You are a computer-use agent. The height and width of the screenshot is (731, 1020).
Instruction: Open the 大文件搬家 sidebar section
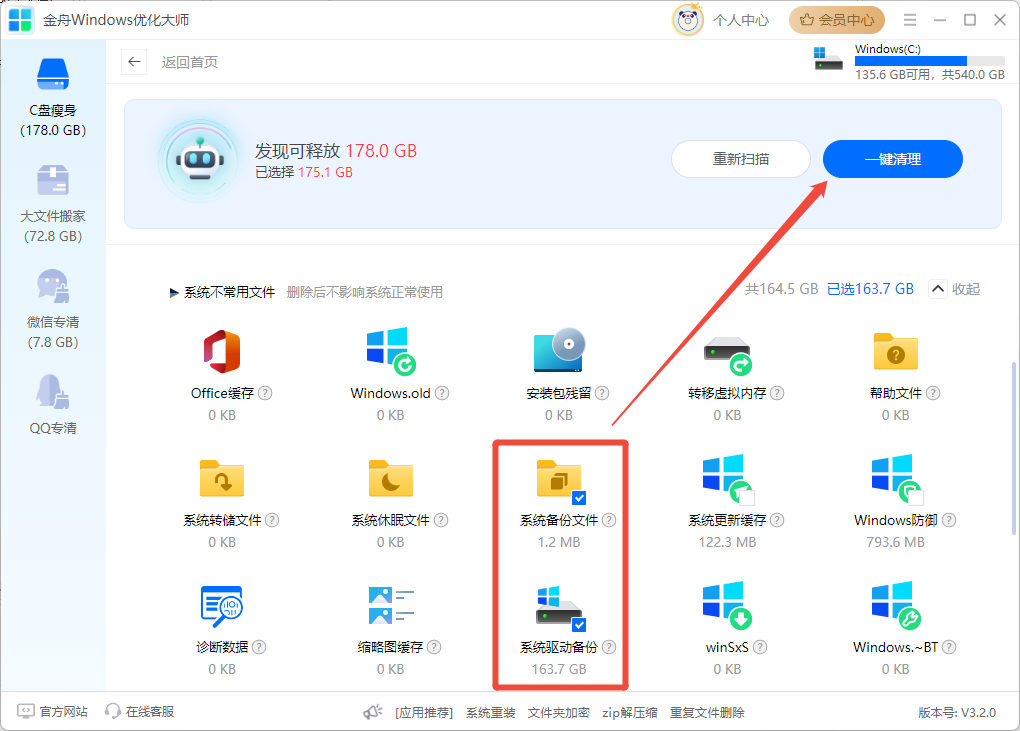point(53,204)
